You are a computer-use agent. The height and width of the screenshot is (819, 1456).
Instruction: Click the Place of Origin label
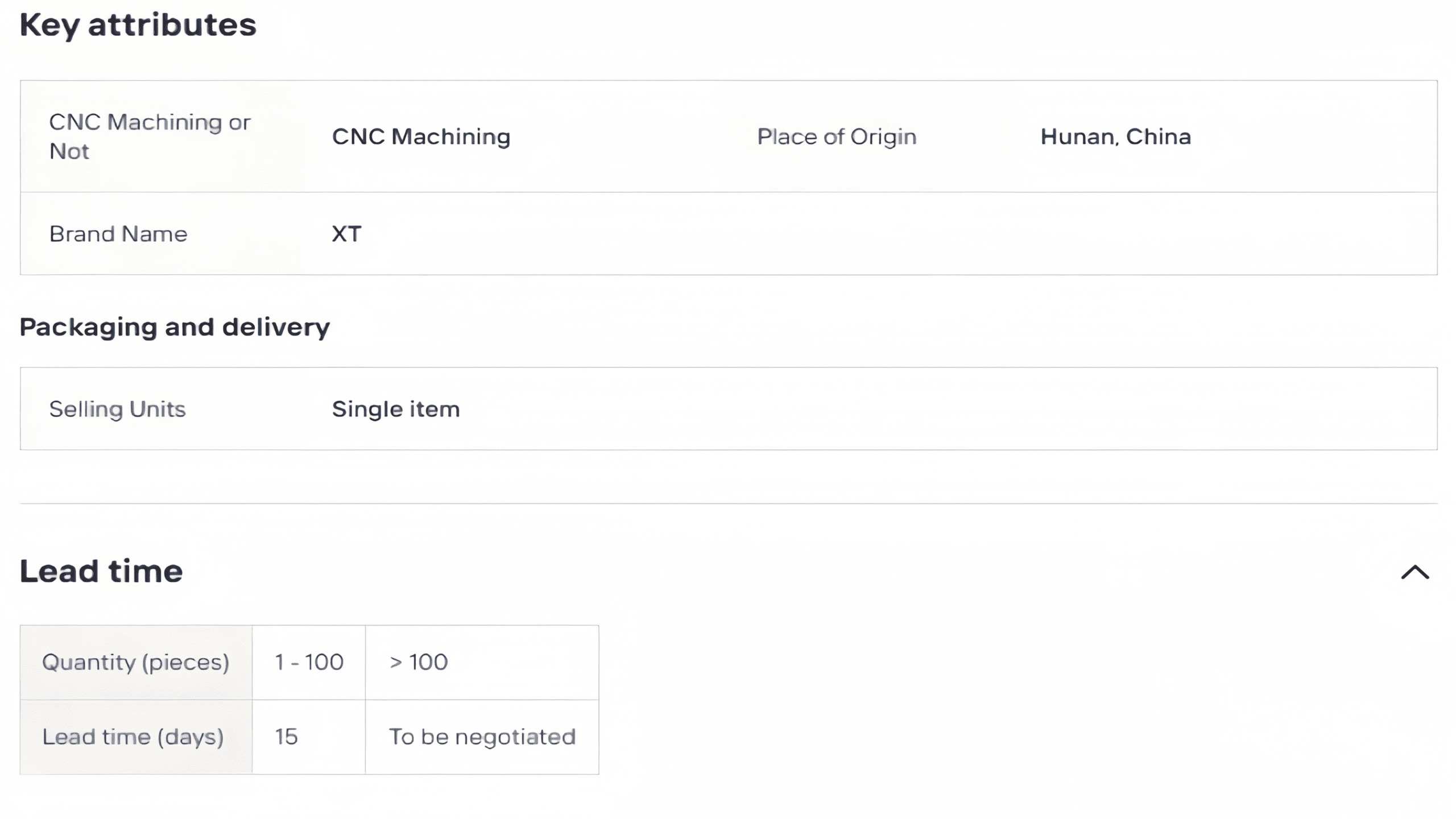pyautogui.click(x=837, y=136)
